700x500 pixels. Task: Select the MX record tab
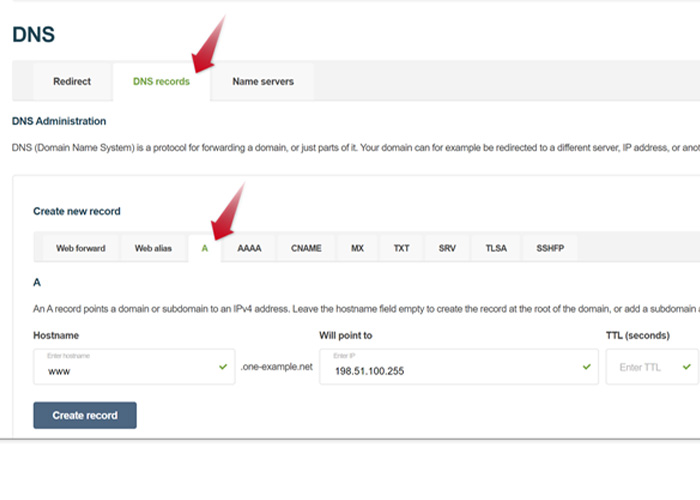coord(357,248)
